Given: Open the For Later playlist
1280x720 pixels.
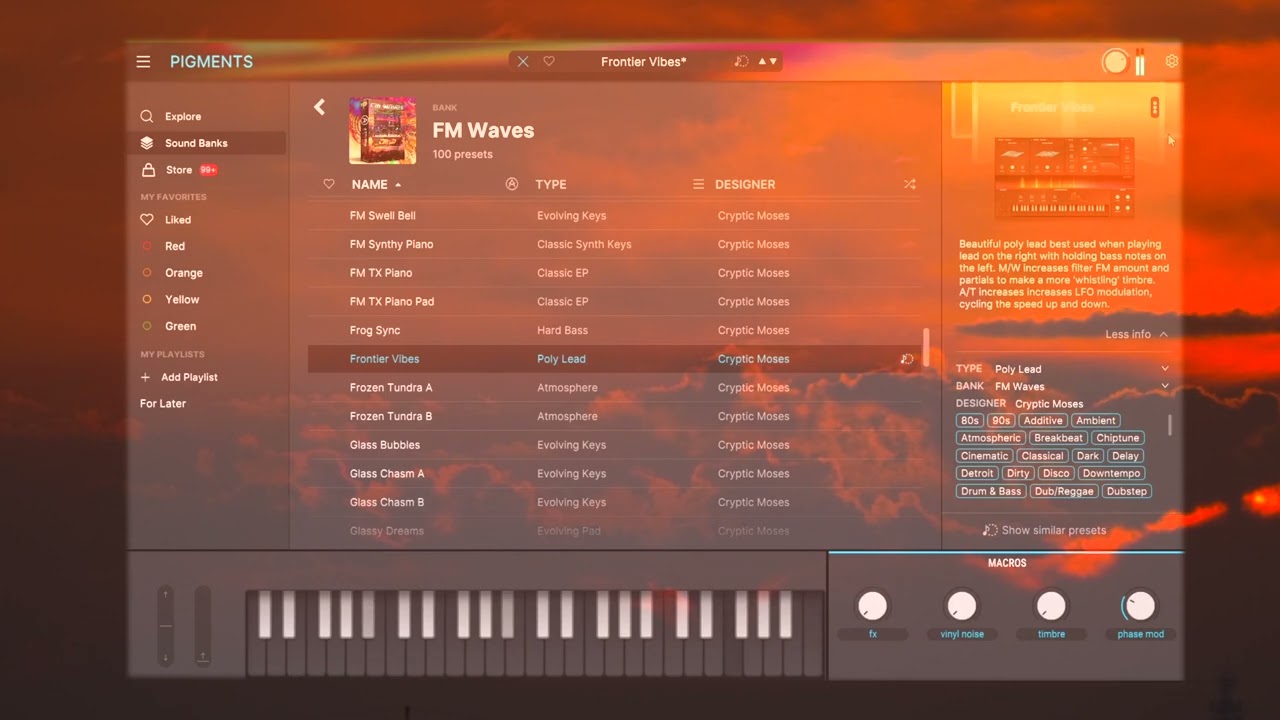Looking at the screenshot, I should click(x=163, y=404).
